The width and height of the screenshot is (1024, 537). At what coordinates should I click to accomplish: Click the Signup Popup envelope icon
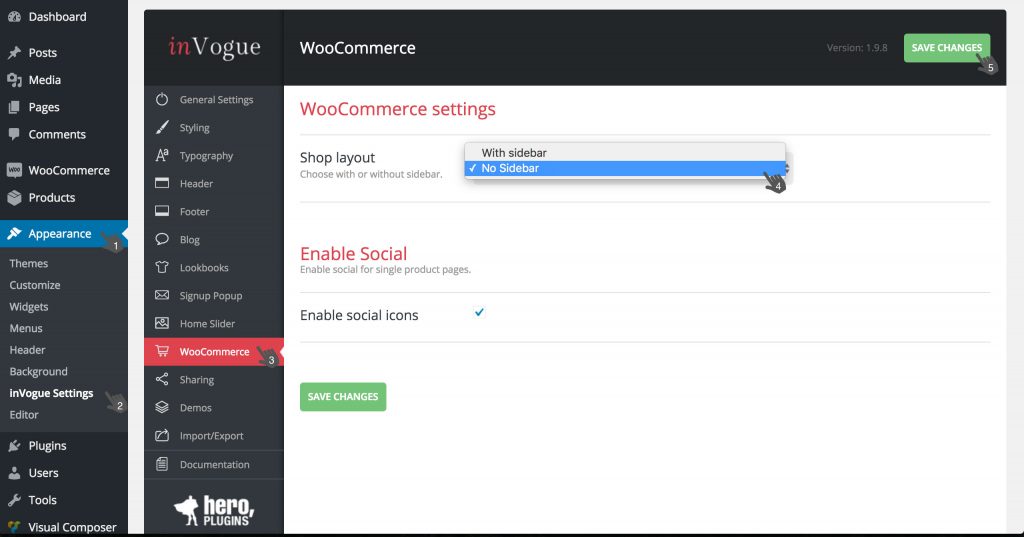tap(162, 295)
